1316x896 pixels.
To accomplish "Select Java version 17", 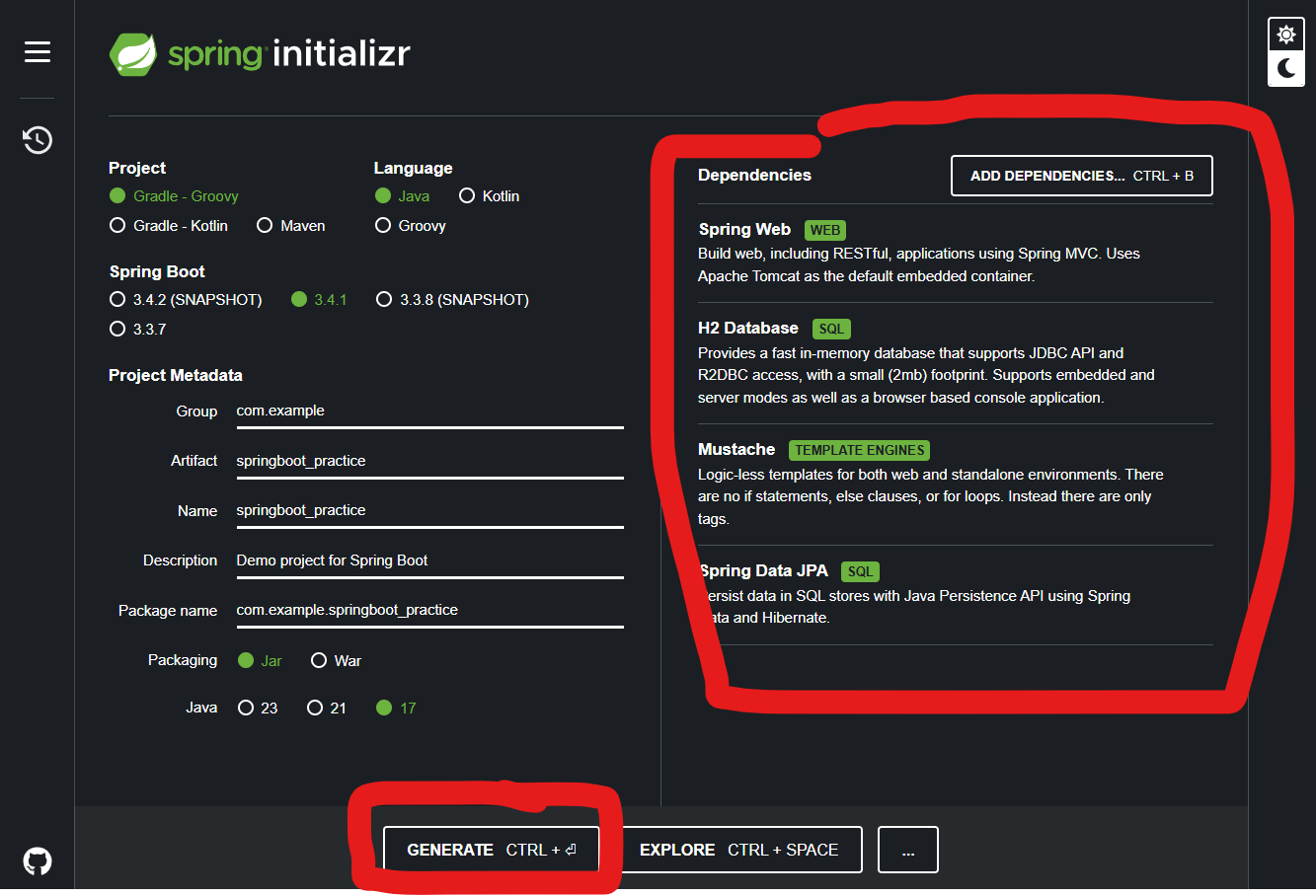I will pyautogui.click(x=396, y=709).
